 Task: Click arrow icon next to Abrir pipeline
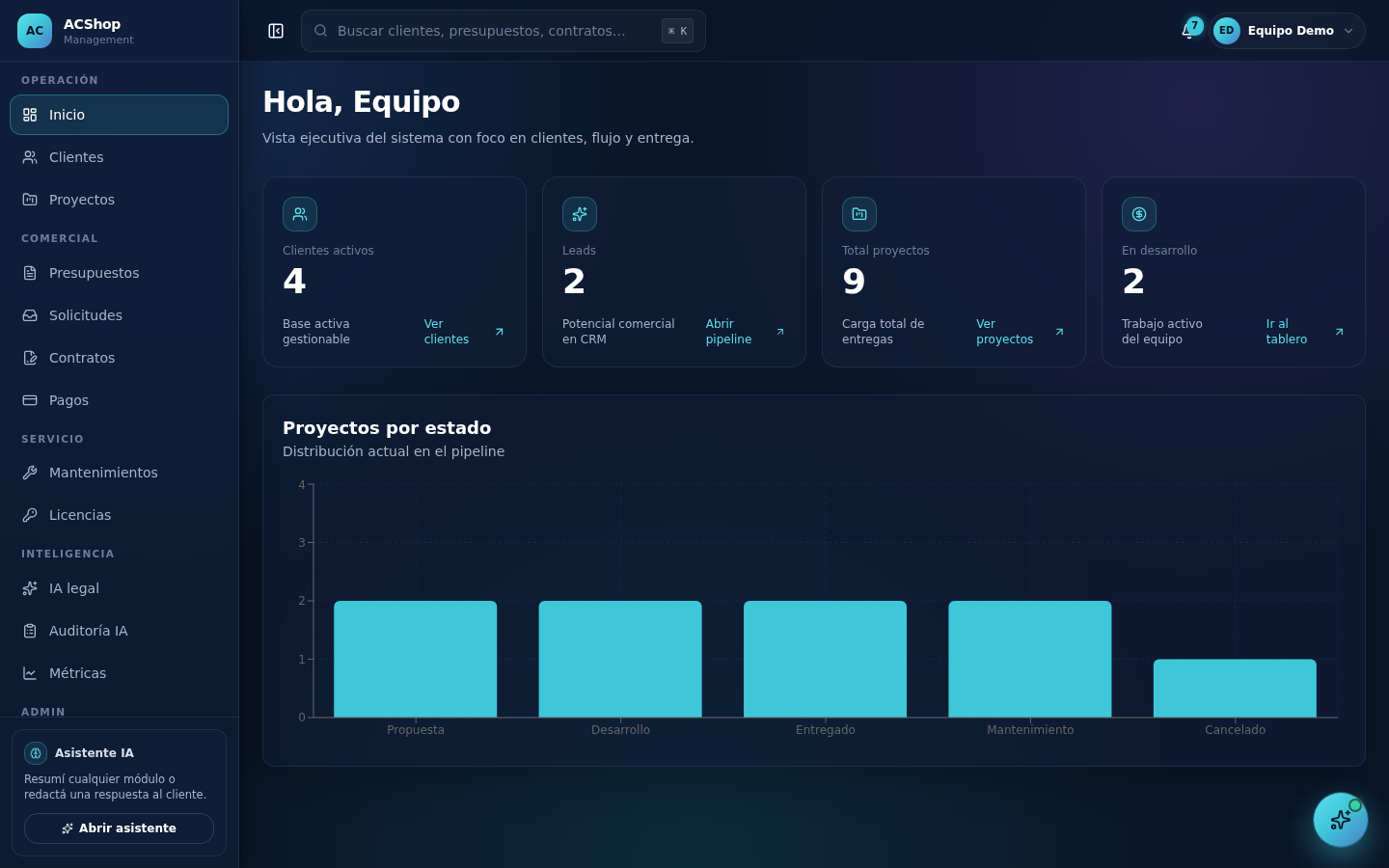pos(780,332)
